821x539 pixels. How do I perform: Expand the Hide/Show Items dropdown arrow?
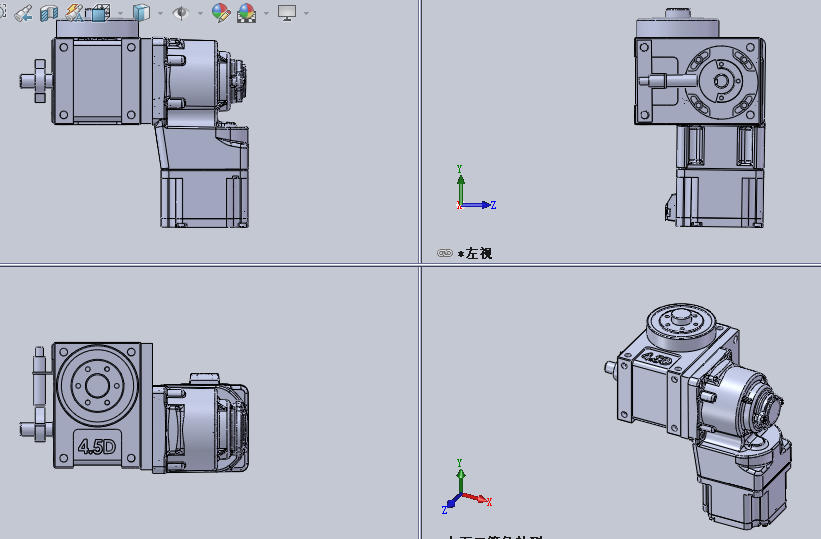pyautogui.click(x=201, y=13)
